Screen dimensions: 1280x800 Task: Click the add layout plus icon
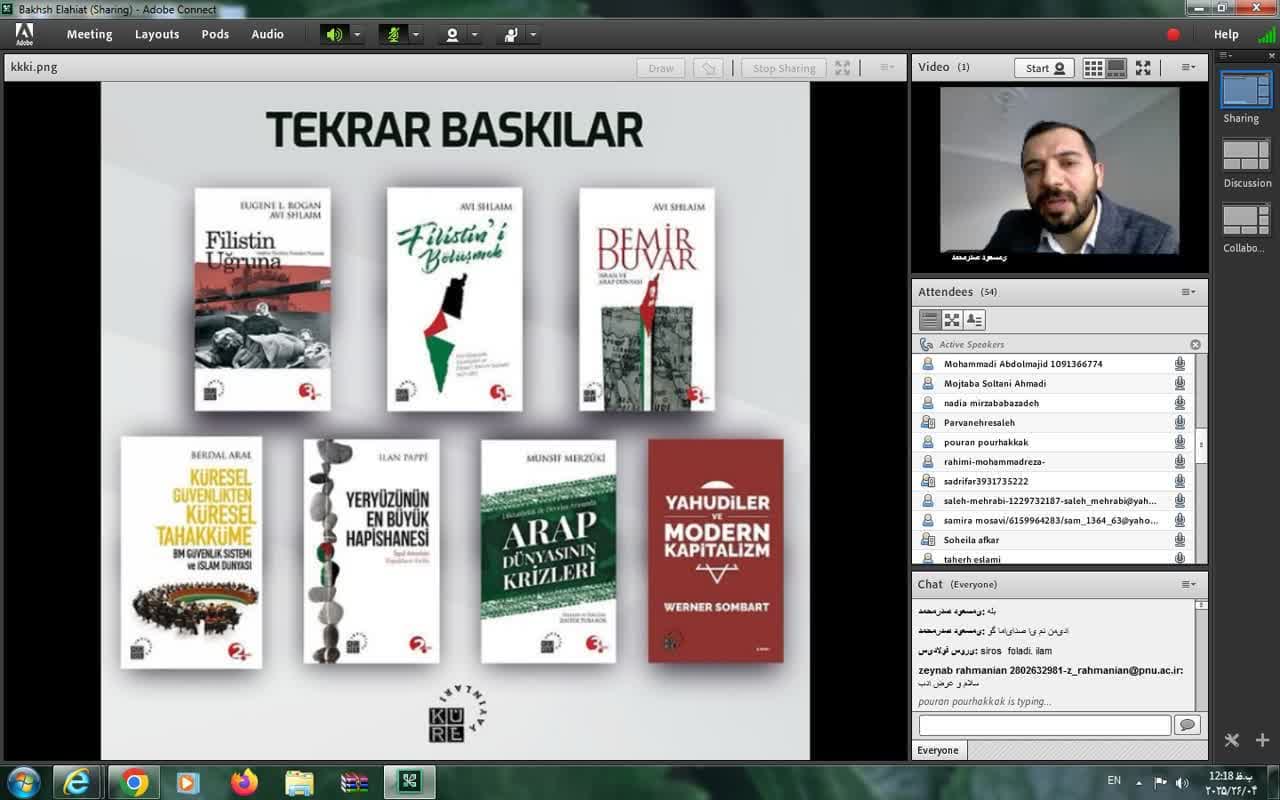1263,741
